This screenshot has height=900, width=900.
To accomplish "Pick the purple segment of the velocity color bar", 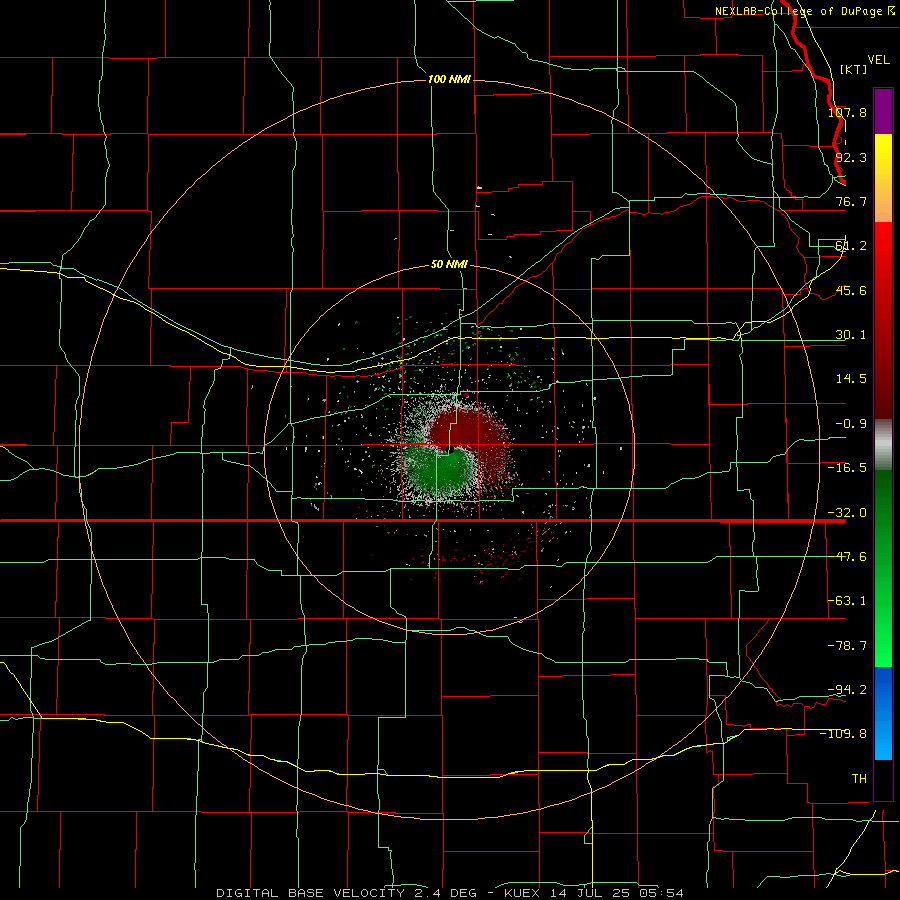I will point(883,111).
